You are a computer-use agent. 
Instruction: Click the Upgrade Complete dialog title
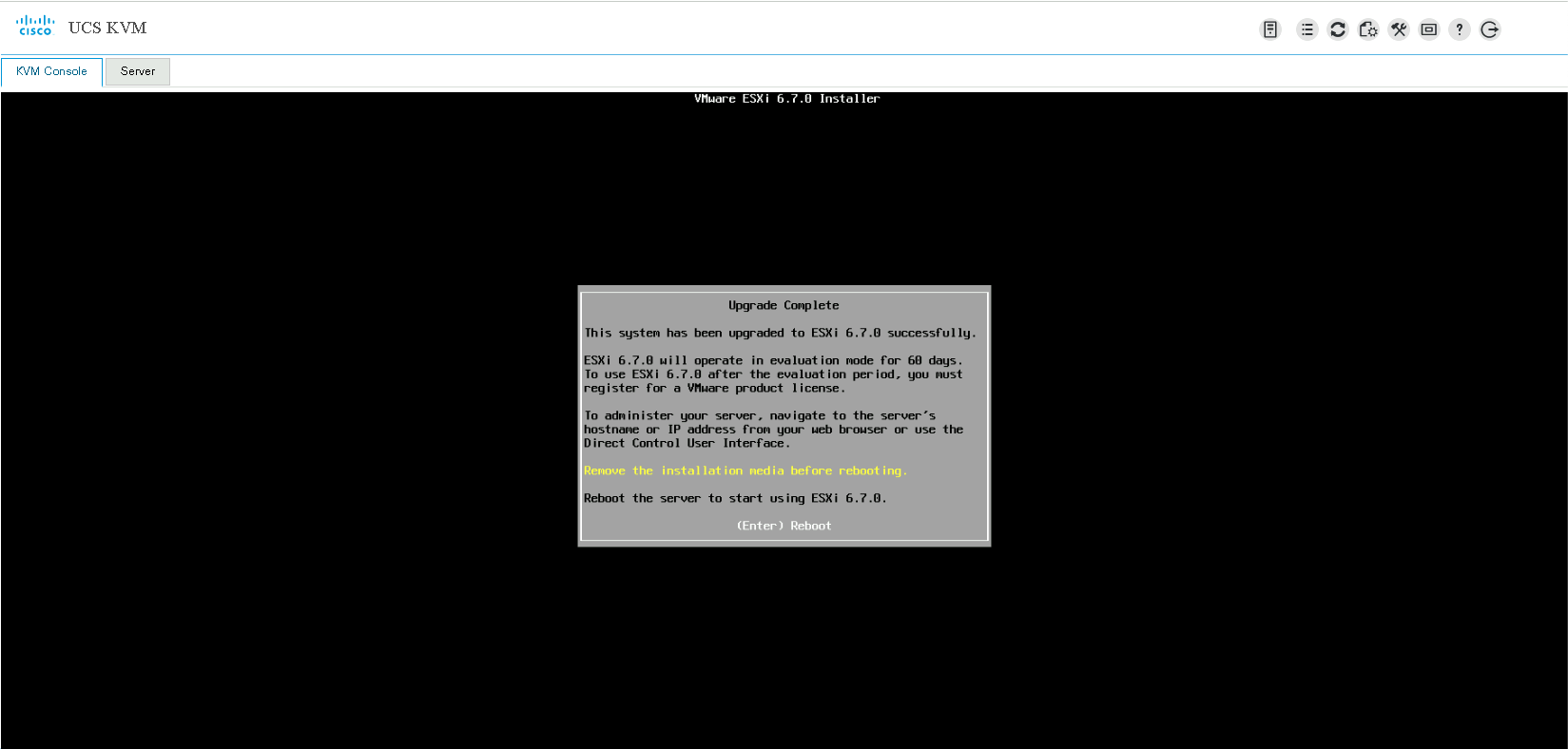(784, 305)
